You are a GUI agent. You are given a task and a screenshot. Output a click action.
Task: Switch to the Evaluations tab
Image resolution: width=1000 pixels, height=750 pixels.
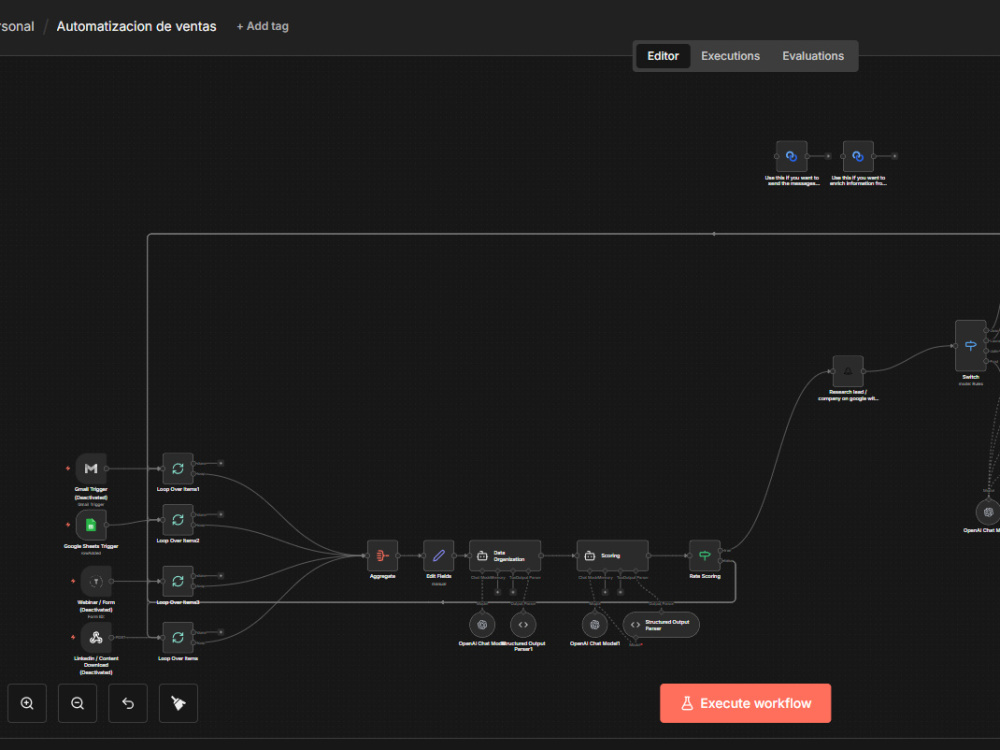[813, 56]
